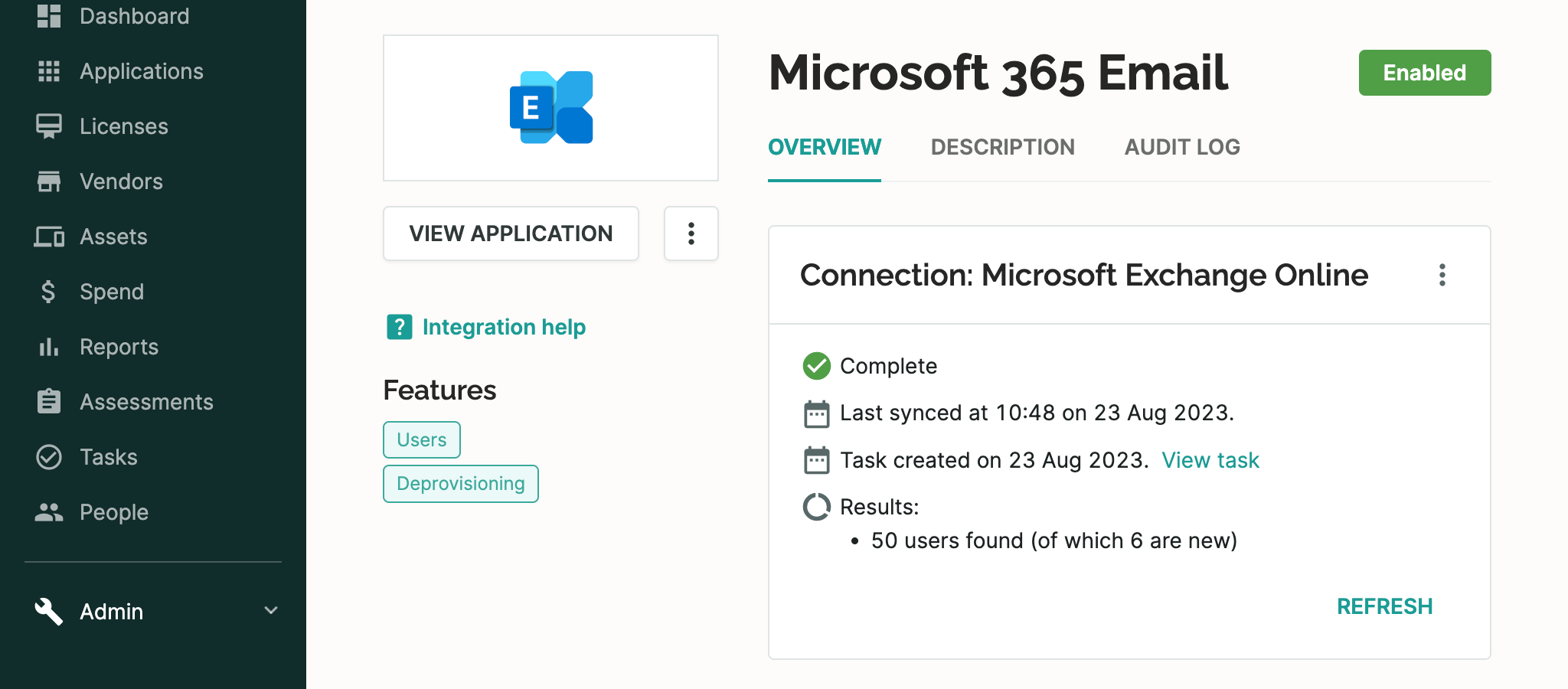This screenshot has width=1568, height=689.
Task: Click the Integration help question mark icon
Action: [400, 327]
